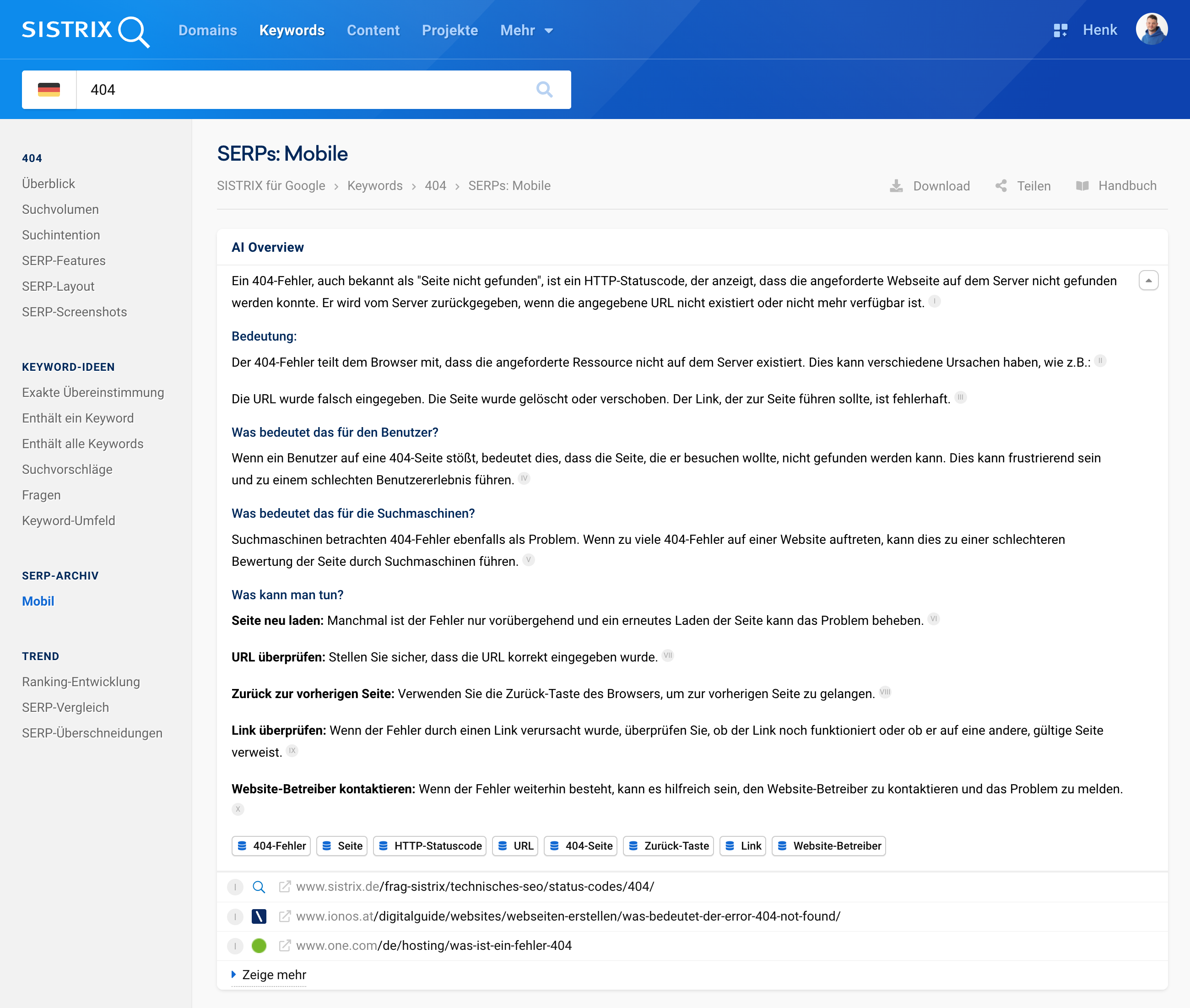
Task: Click the search magnifier icon in the search bar
Action: point(545,90)
